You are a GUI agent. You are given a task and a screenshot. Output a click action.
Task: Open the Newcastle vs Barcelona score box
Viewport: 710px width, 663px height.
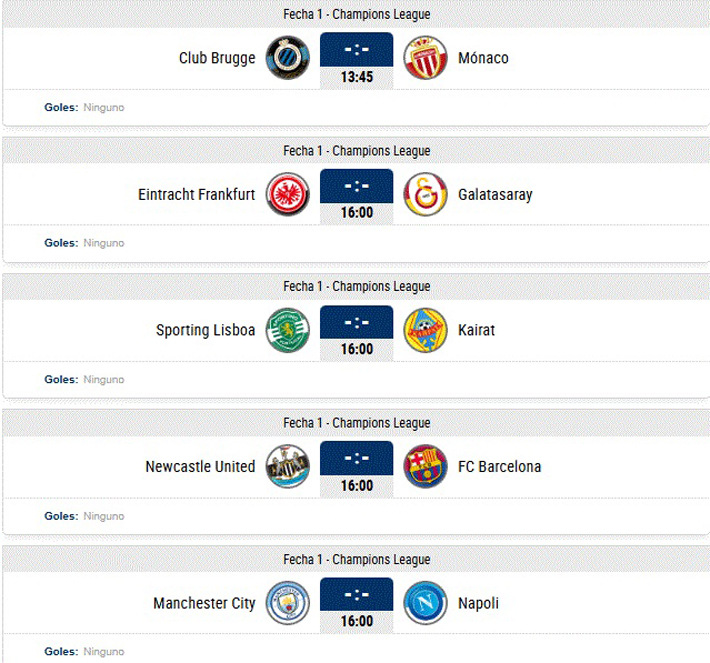pyautogui.click(x=356, y=469)
